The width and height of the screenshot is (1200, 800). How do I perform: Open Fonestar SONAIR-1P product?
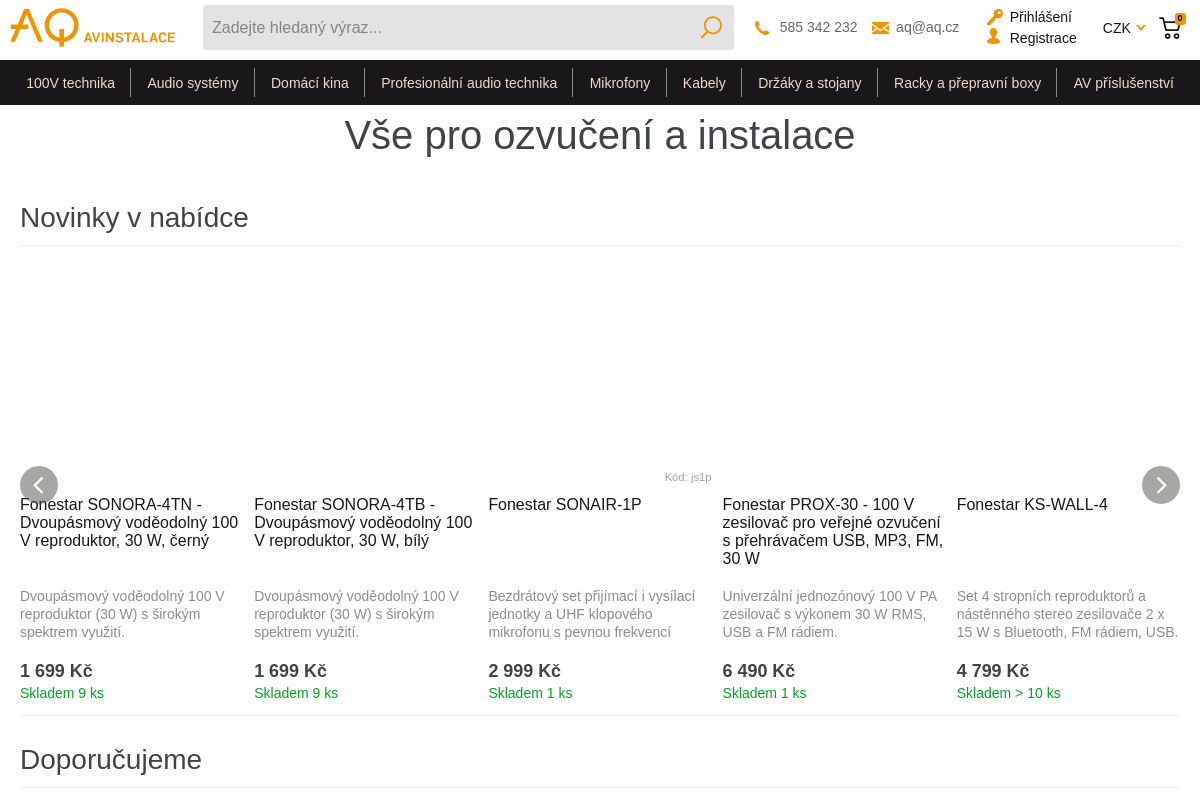click(x=564, y=505)
